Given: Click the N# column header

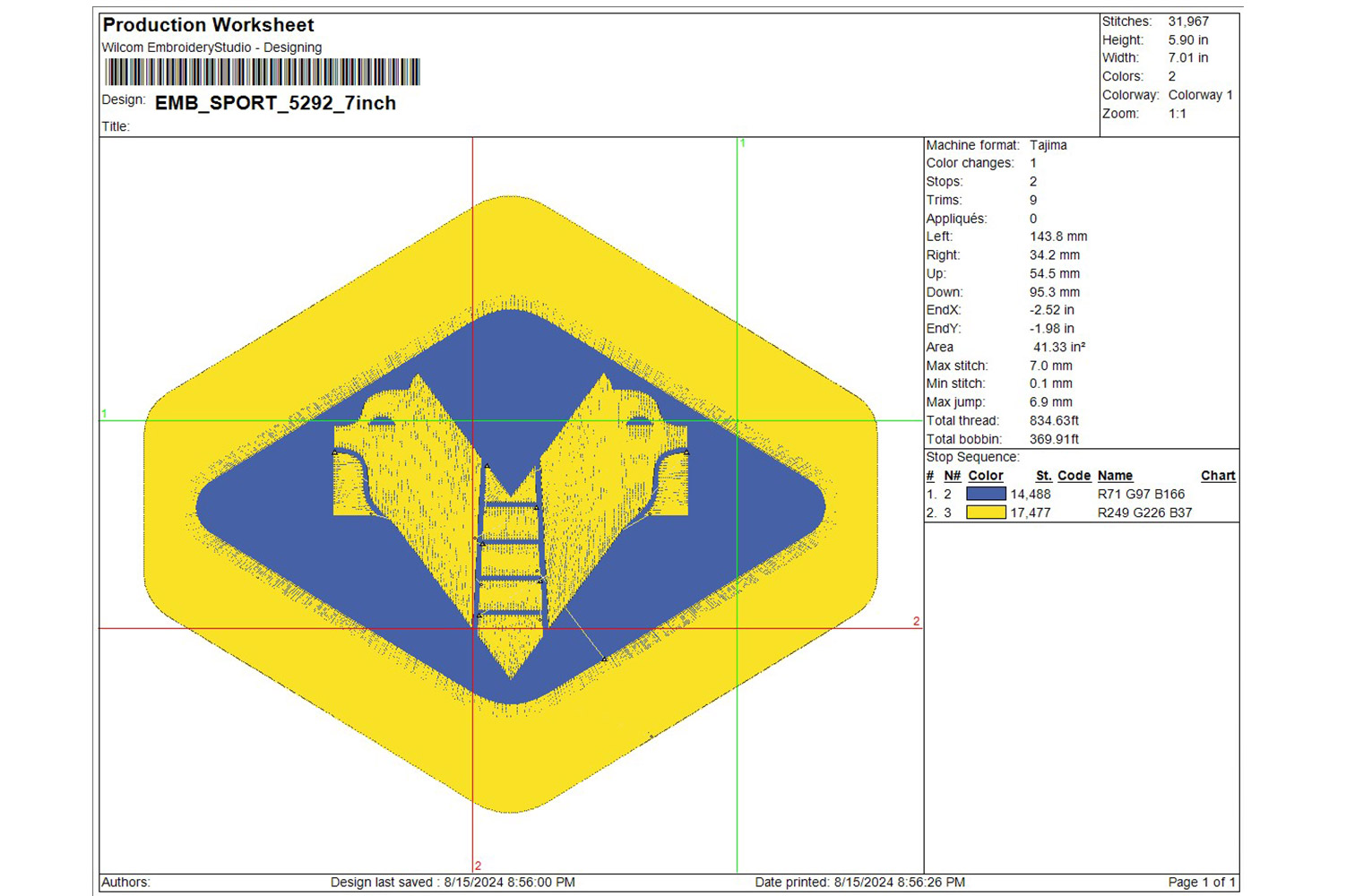Looking at the screenshot, I should pyautogui.click(x=952, y=476).
